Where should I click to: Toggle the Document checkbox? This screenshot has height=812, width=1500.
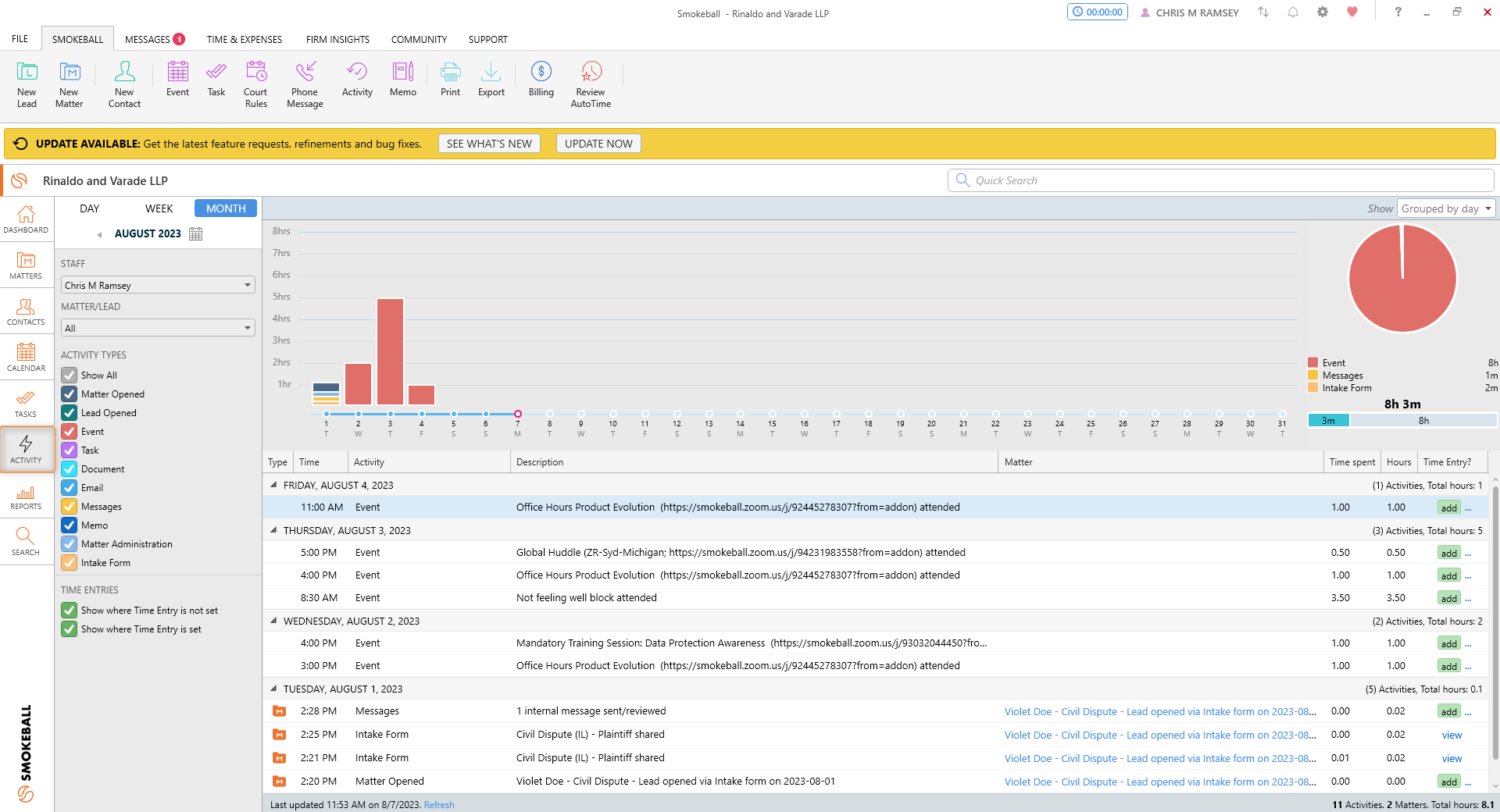[x=70, y=469]
